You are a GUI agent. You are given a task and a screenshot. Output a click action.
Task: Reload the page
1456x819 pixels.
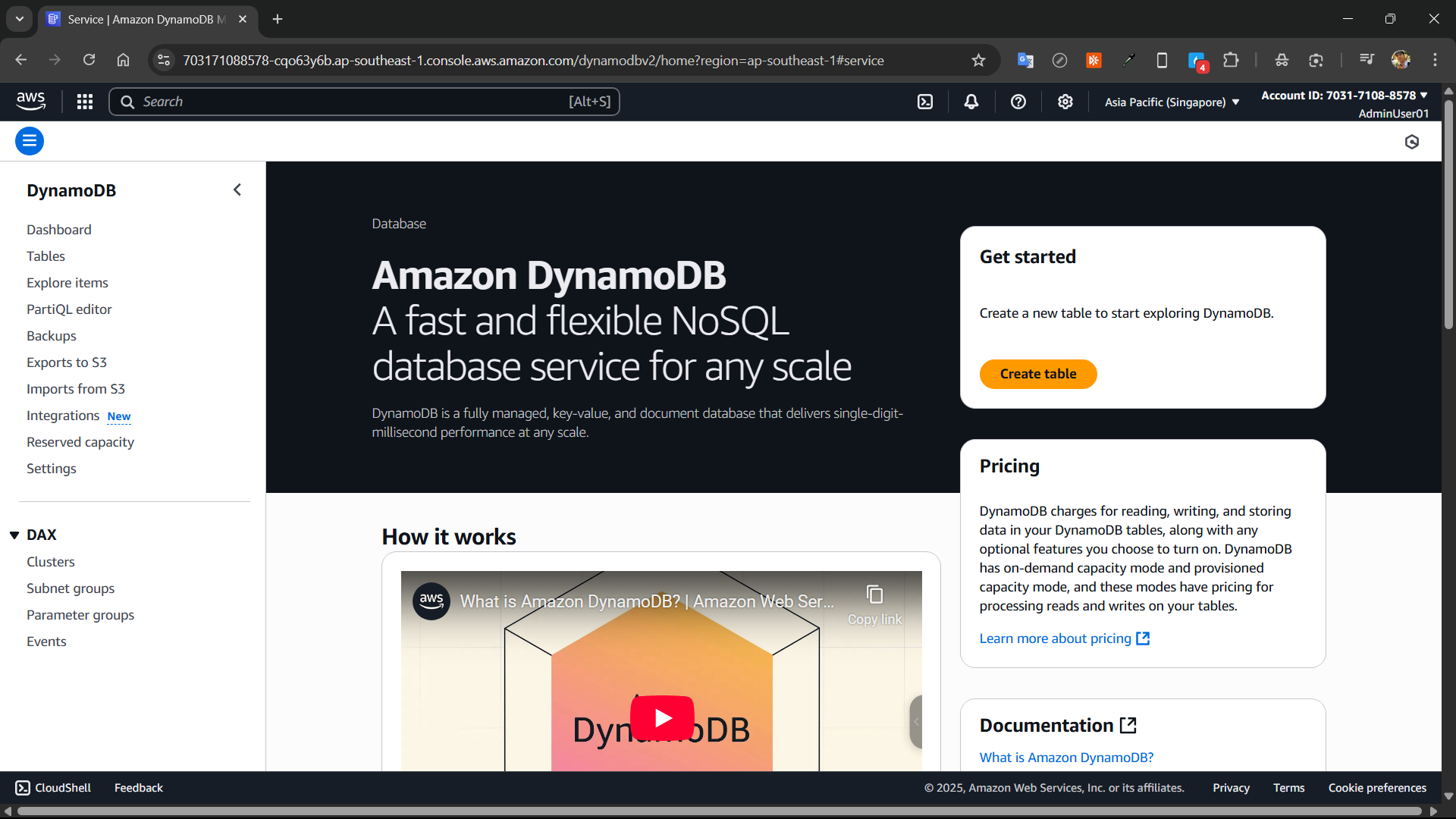pyautogui.click(x=89, y=60)
